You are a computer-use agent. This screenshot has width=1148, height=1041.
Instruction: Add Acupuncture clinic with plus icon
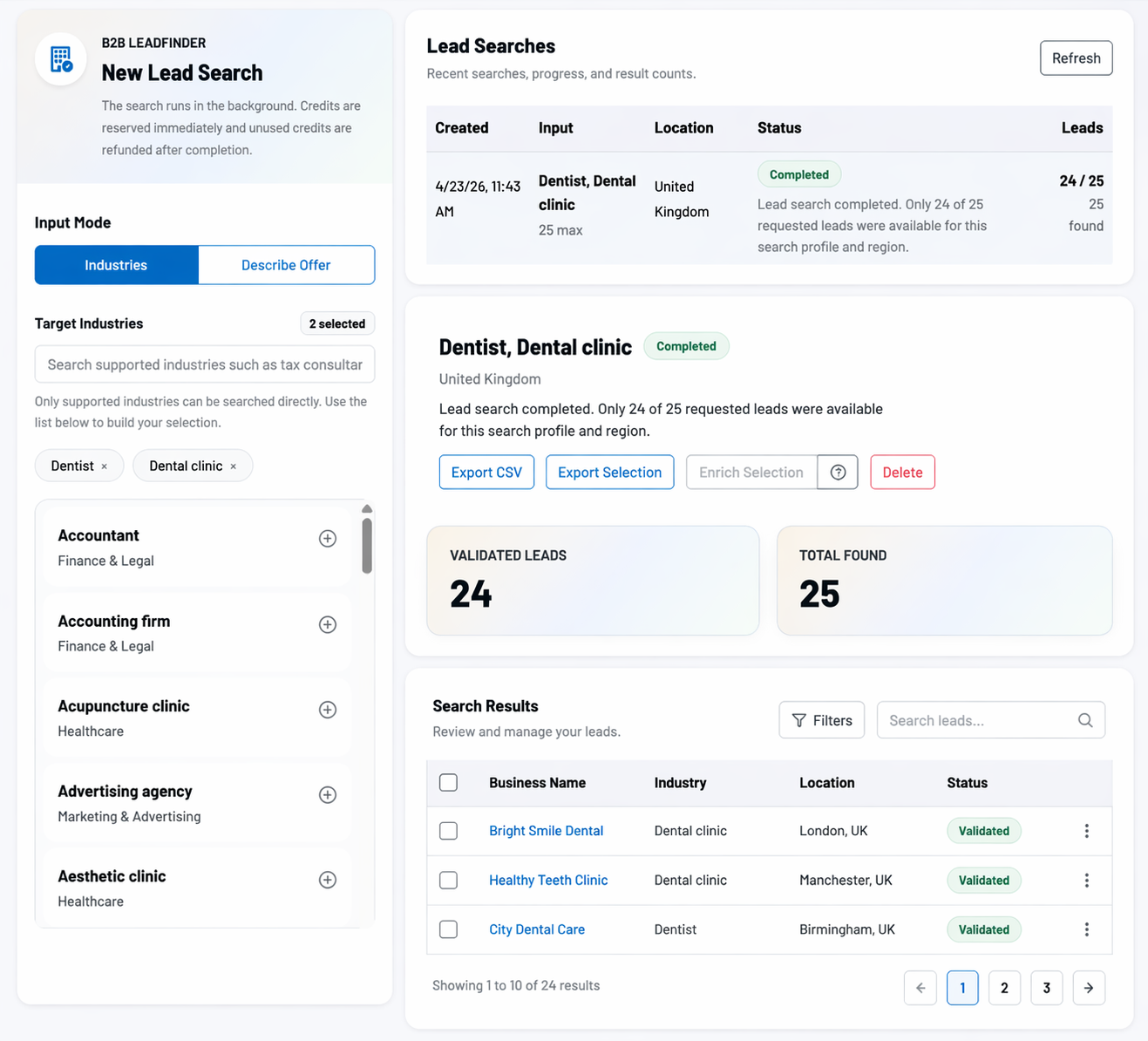pyautogui.click(x=328, y=710)
